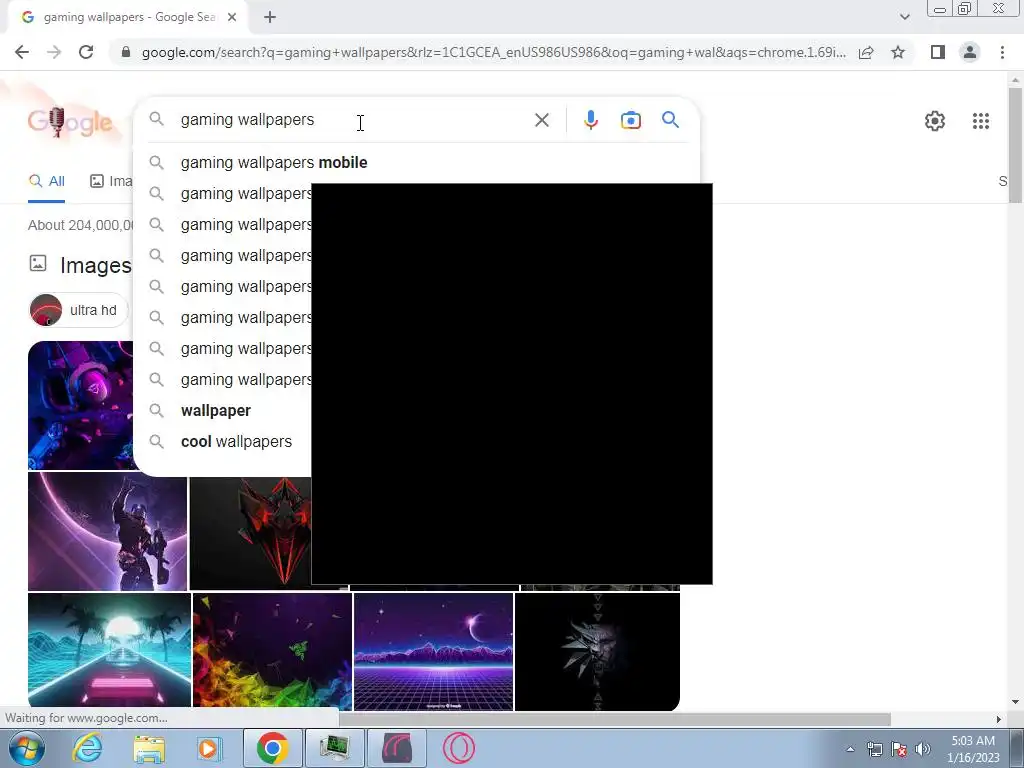The height and width of the screenshot is (768, 1024).
Task: Select the wallpaper suggestion
Action: pos(216,411)
